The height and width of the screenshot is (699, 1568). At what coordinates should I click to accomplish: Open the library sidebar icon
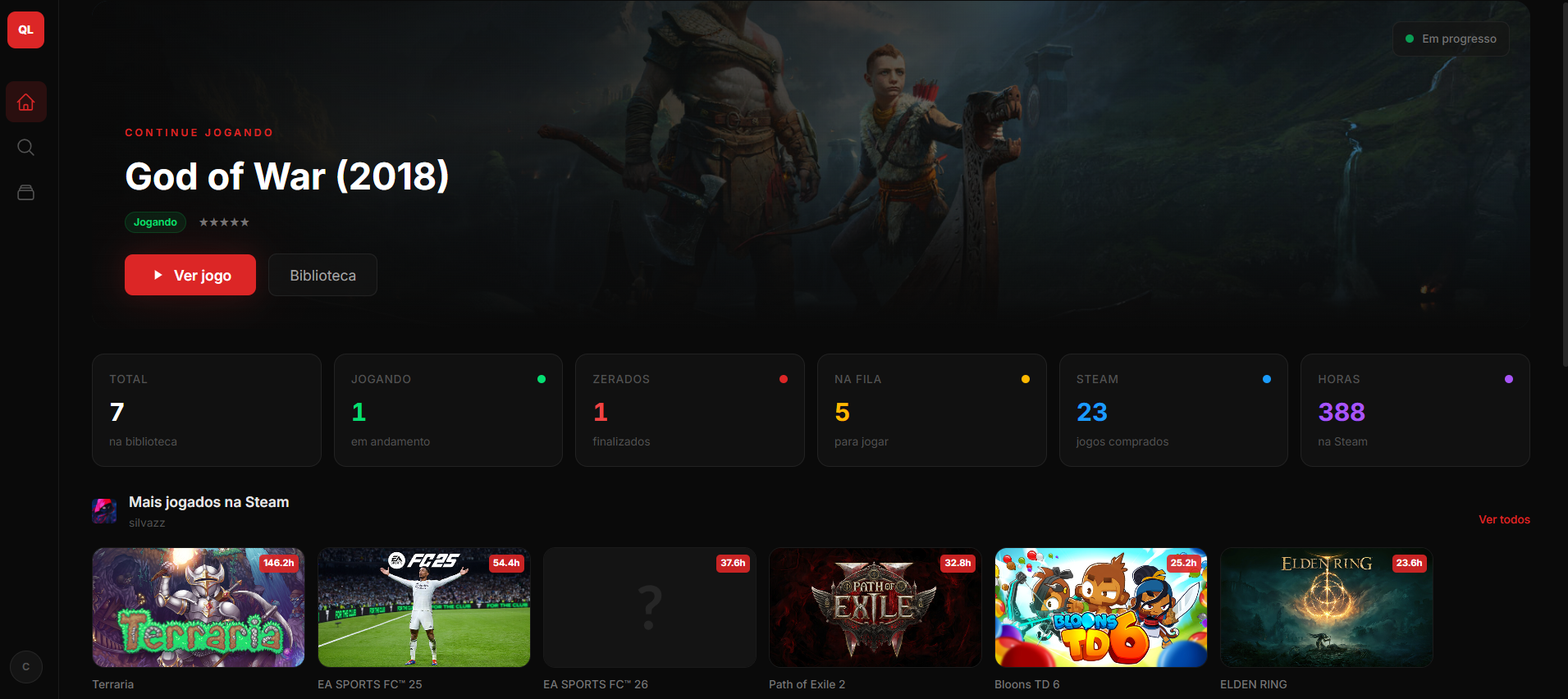click(x=26, y=193)
